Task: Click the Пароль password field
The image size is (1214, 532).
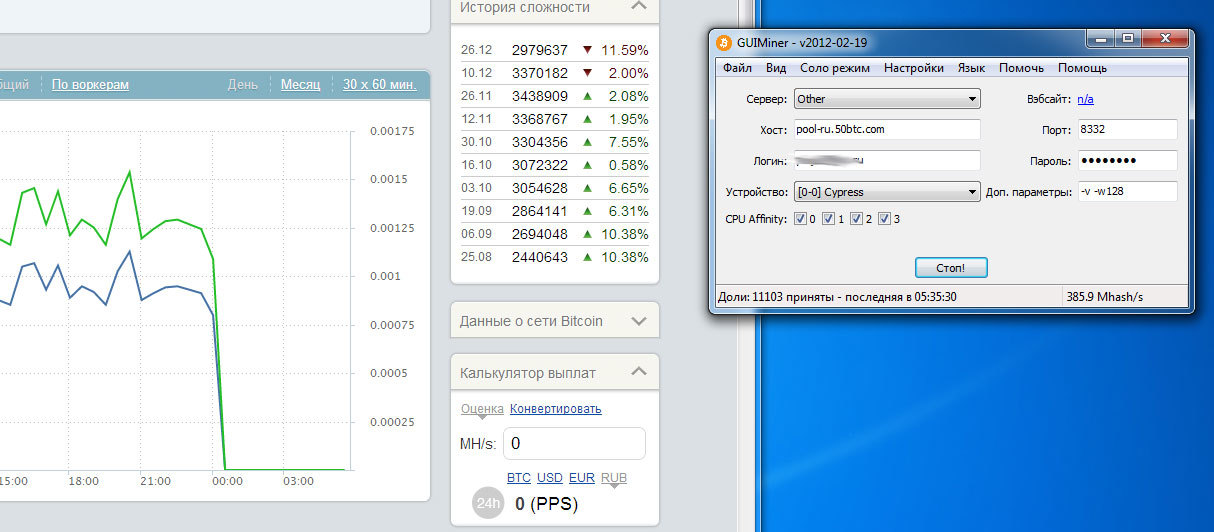Action: point(1127,161)
